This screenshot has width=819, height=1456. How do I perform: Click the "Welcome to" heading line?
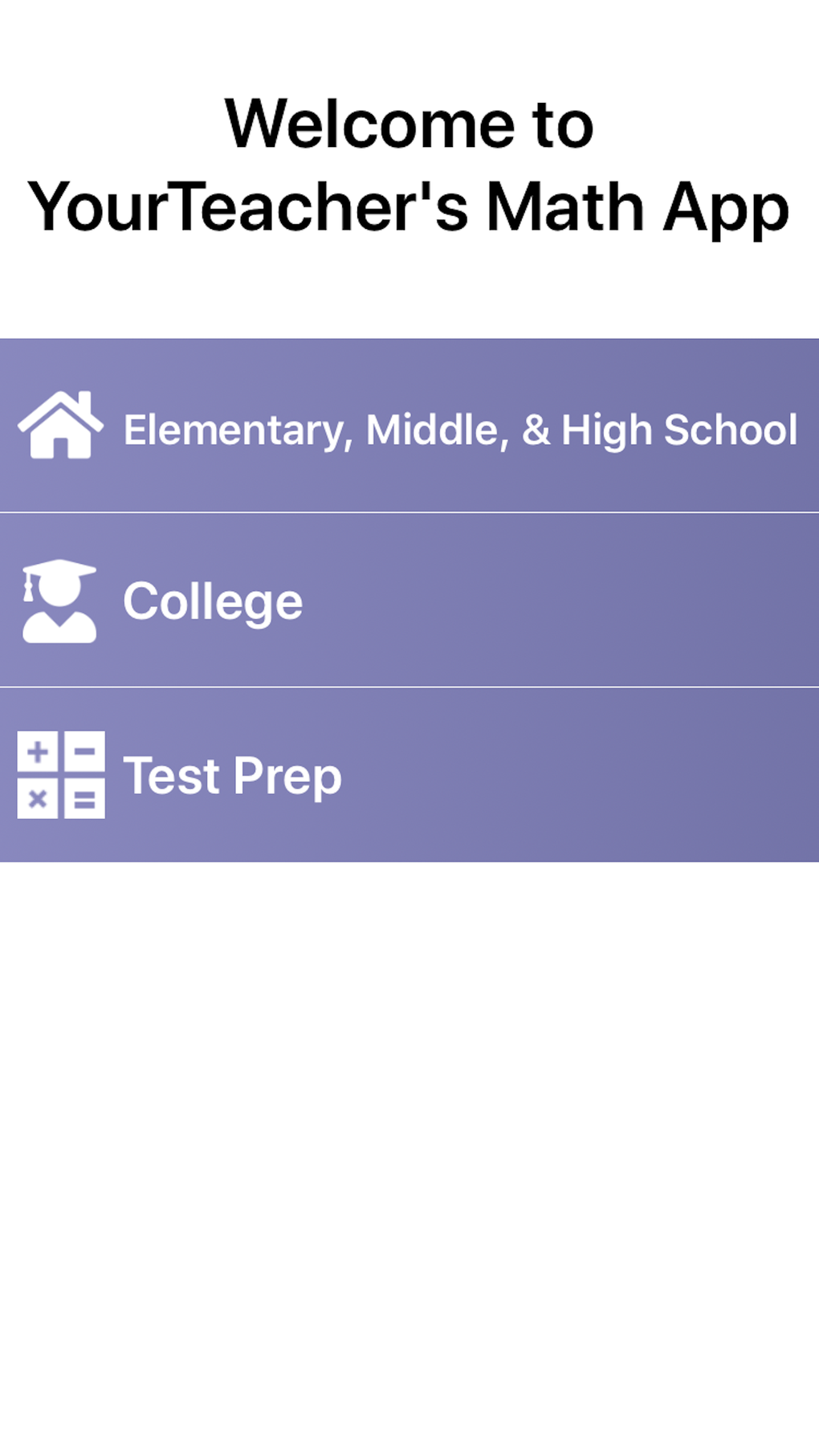point(409,124)
